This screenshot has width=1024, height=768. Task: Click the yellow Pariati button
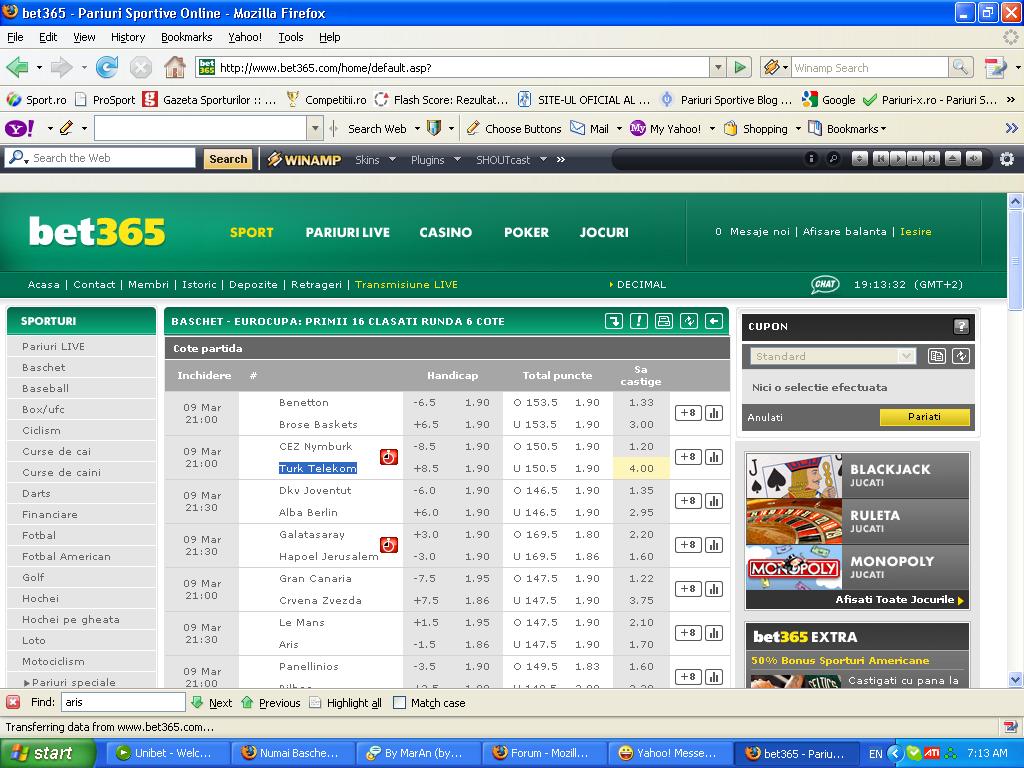(924, 417)
